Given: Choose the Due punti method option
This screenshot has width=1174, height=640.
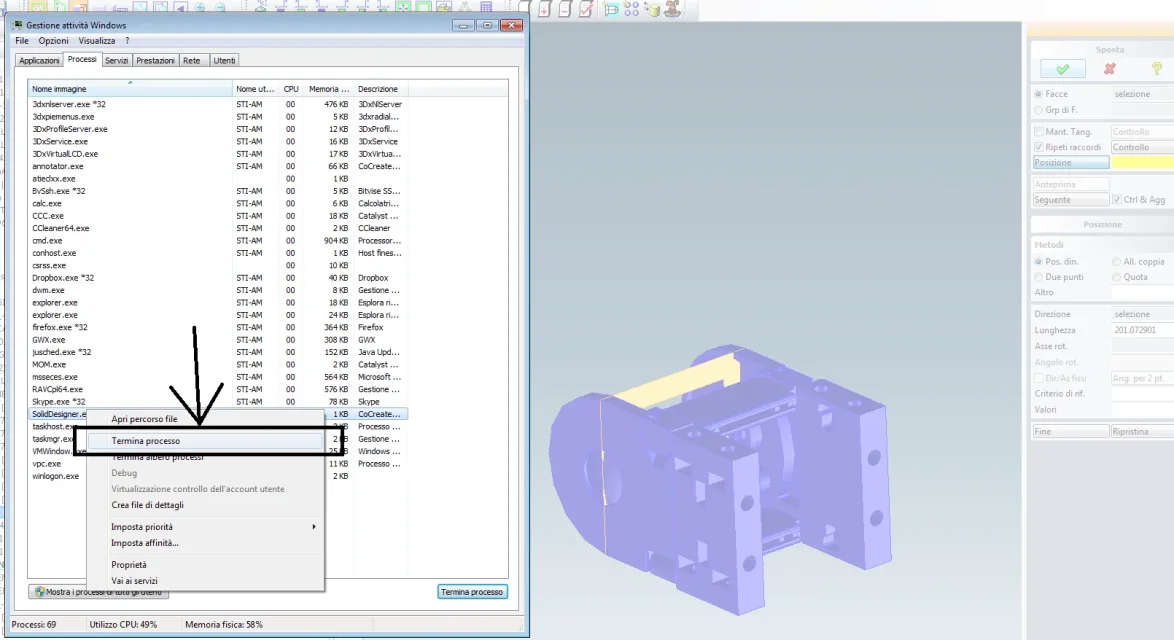Looking at the screenshot, I should [1038, 277].
